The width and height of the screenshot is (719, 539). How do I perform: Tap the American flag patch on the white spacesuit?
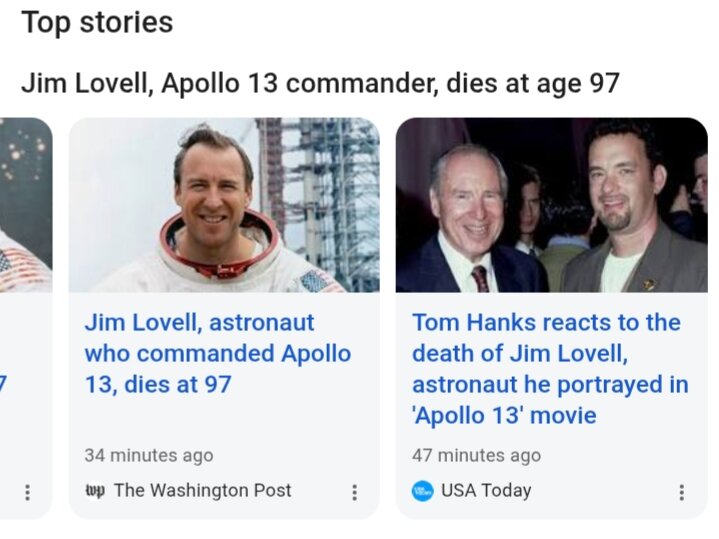tap(316, 281)
